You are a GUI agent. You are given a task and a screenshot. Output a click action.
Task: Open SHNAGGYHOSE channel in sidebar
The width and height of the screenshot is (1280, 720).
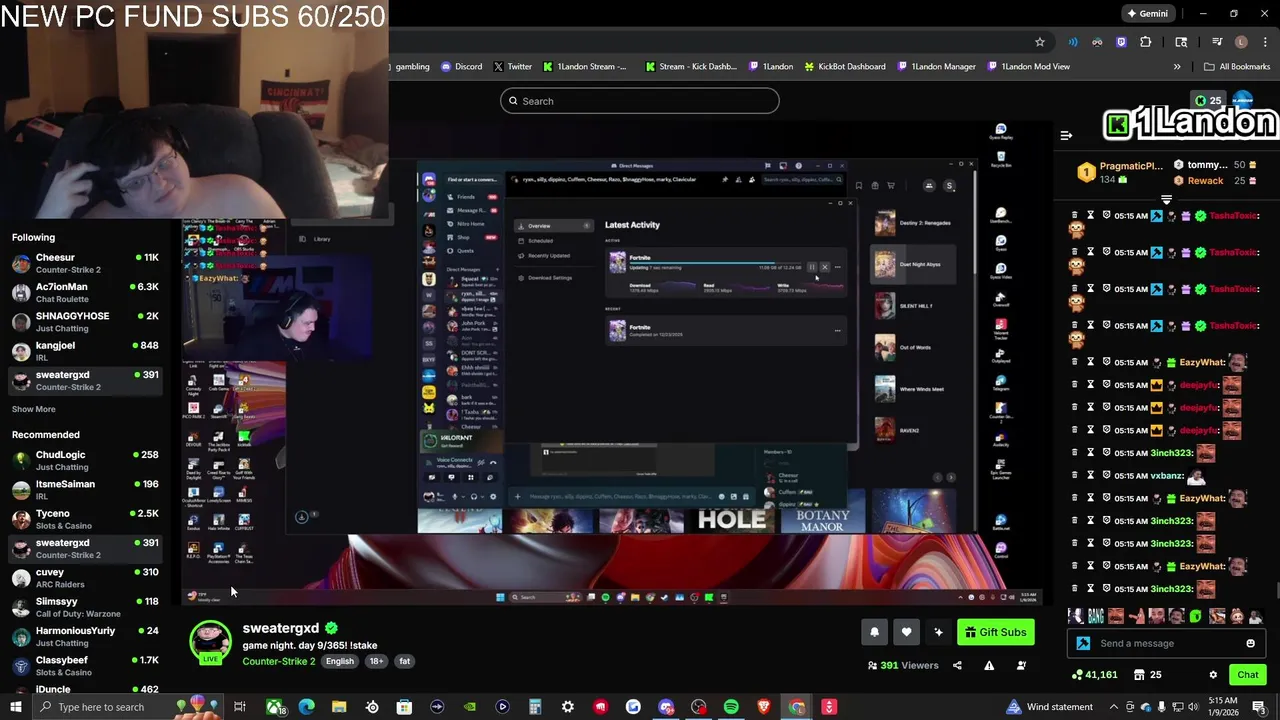pyautogui.click(x=84, y=321)
